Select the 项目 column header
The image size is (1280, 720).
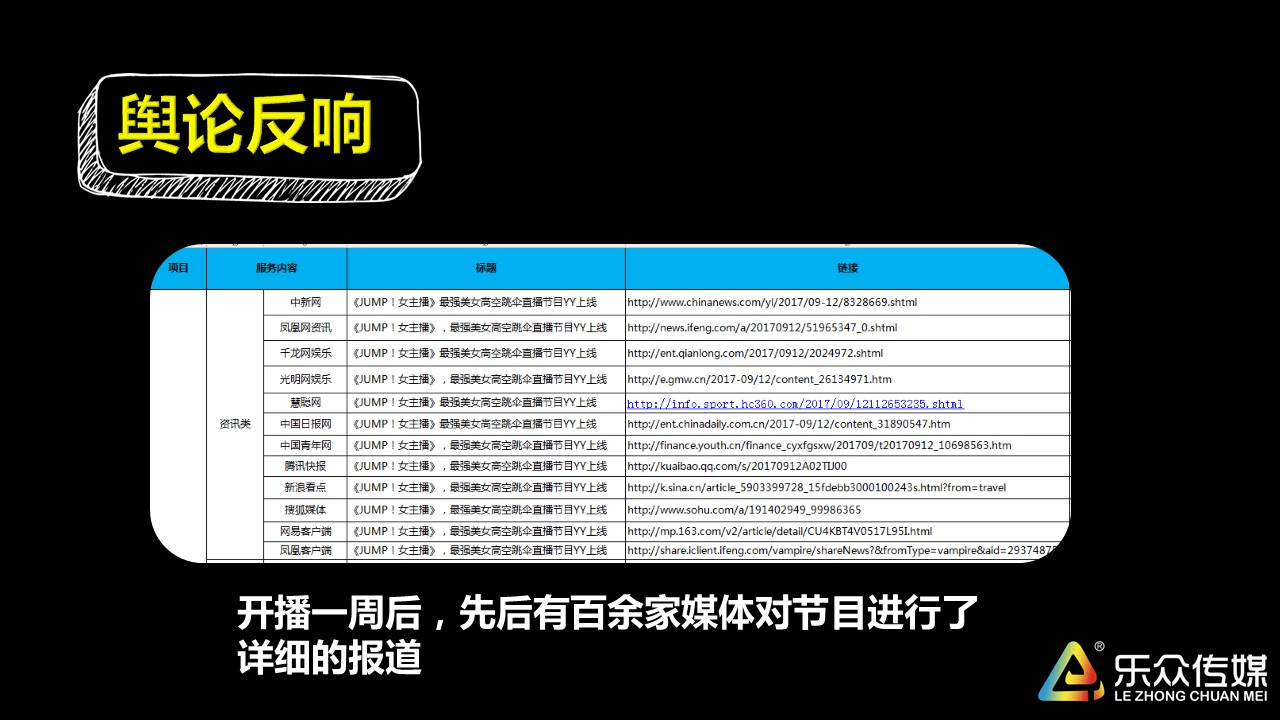(178, 268)
